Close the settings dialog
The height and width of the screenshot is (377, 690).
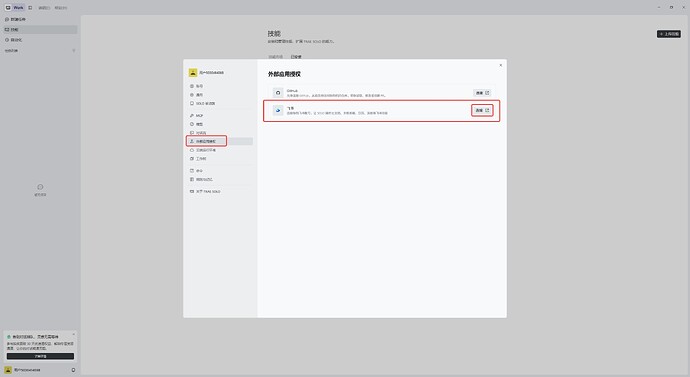click(x=500, y=65)
